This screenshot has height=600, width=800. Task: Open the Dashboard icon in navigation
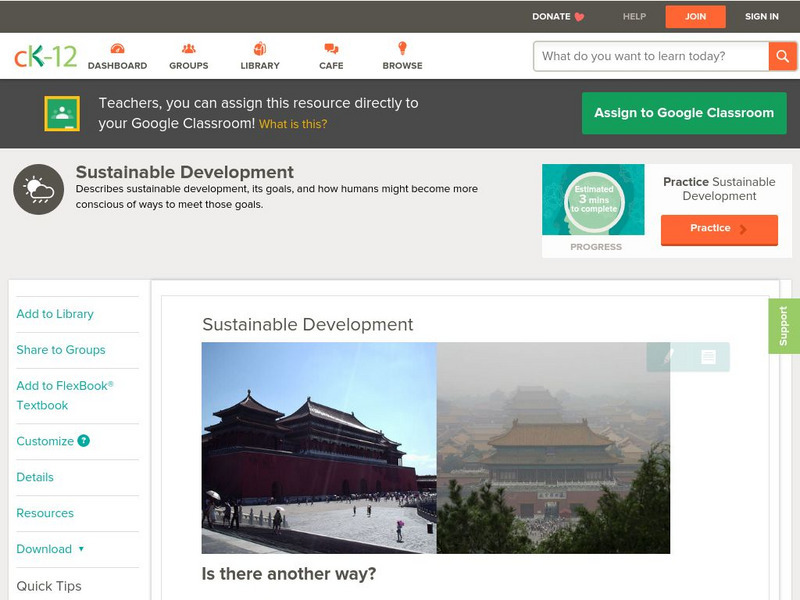(x=117, y=49)
